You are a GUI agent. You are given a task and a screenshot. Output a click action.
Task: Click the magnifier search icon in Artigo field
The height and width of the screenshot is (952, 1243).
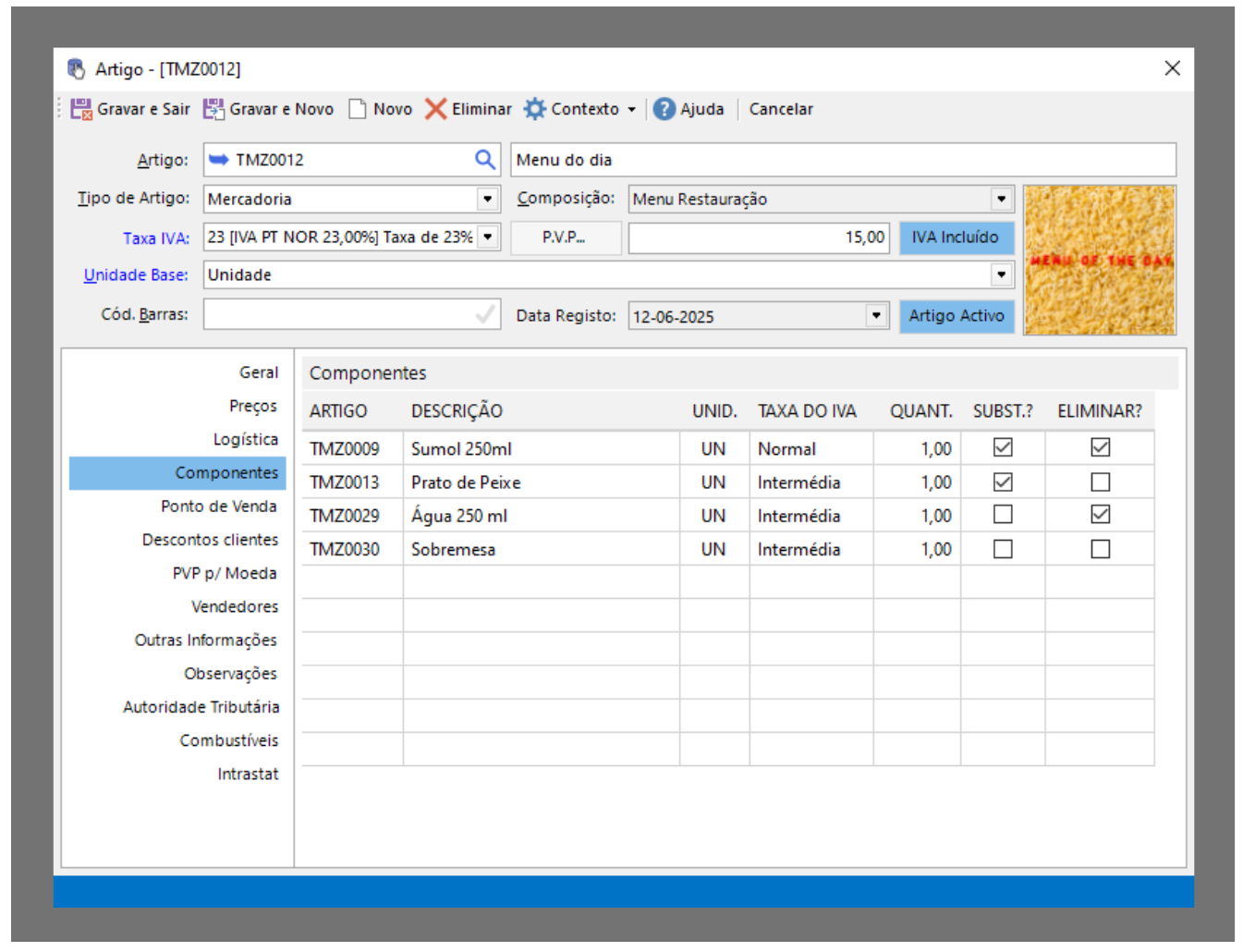(x=485, y=160)
